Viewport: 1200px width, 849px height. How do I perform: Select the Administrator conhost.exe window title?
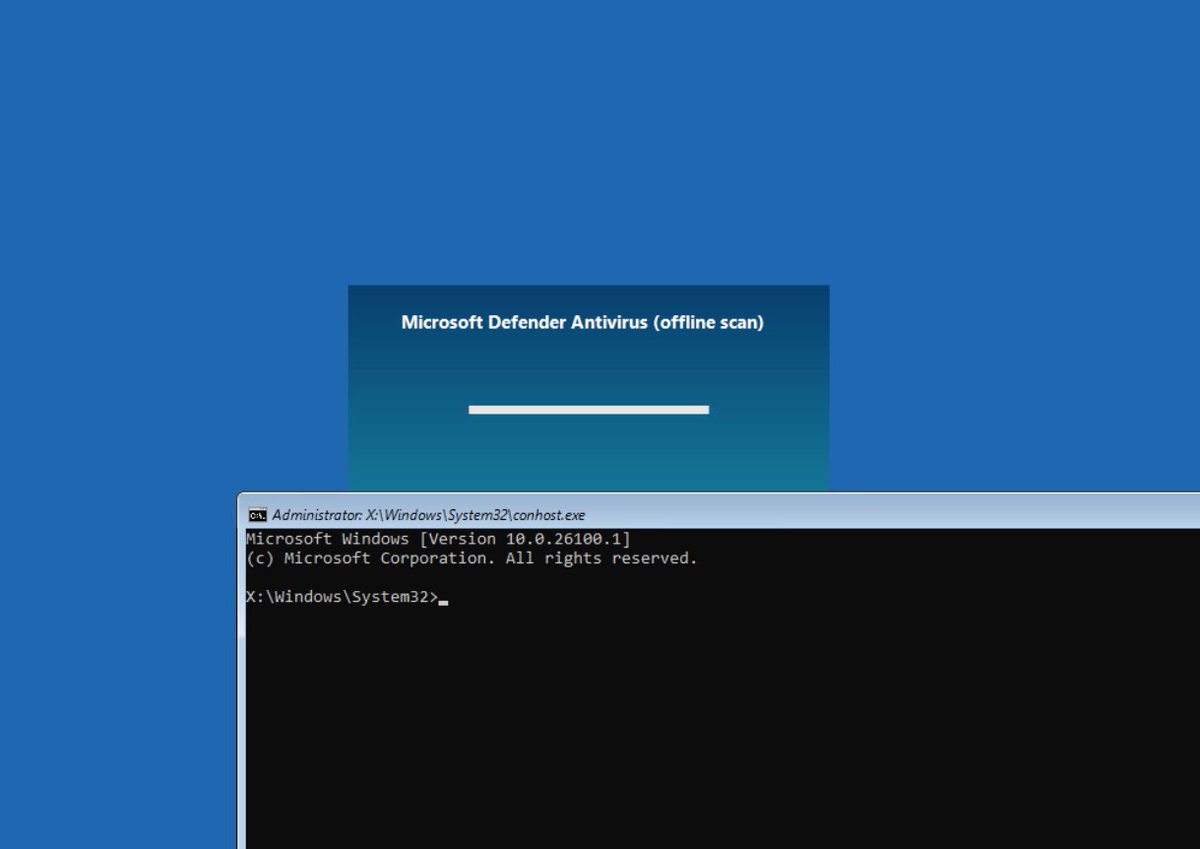coord(428,515)
